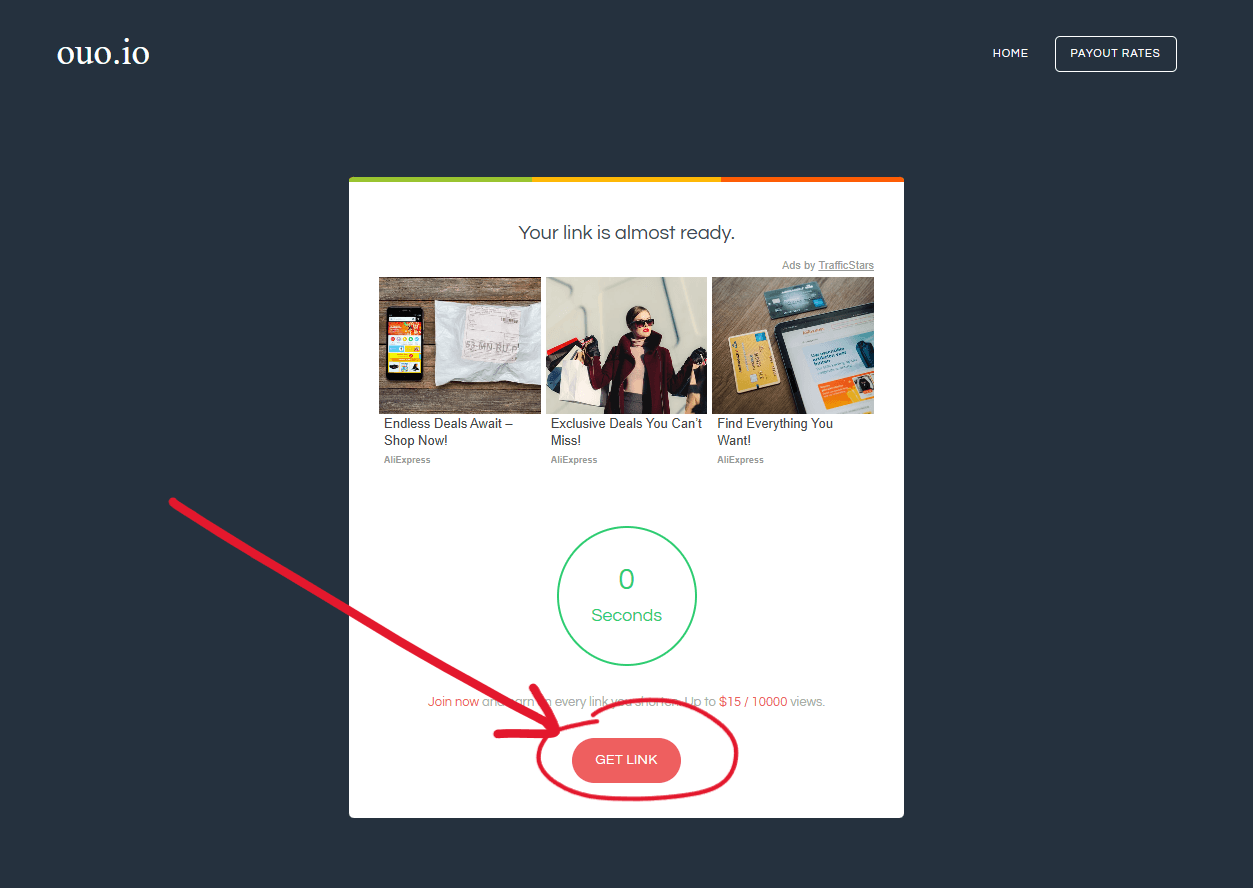The width and height of the screenshot is (1253, 888).
Task: Click the AliExpress label under the first ad
Action: pyautogui.click(x=407, y=459)
